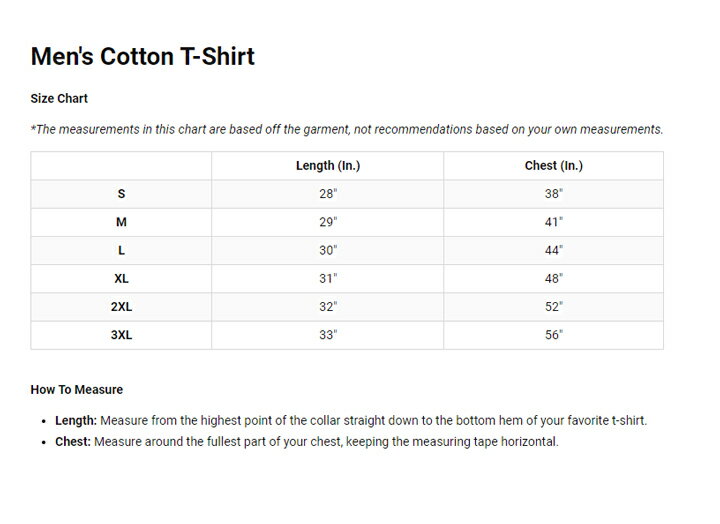Viewport: 720px width, 524px height.
Task: Click the bold Length: measuring instruction
Action: [x=76, y=421]
